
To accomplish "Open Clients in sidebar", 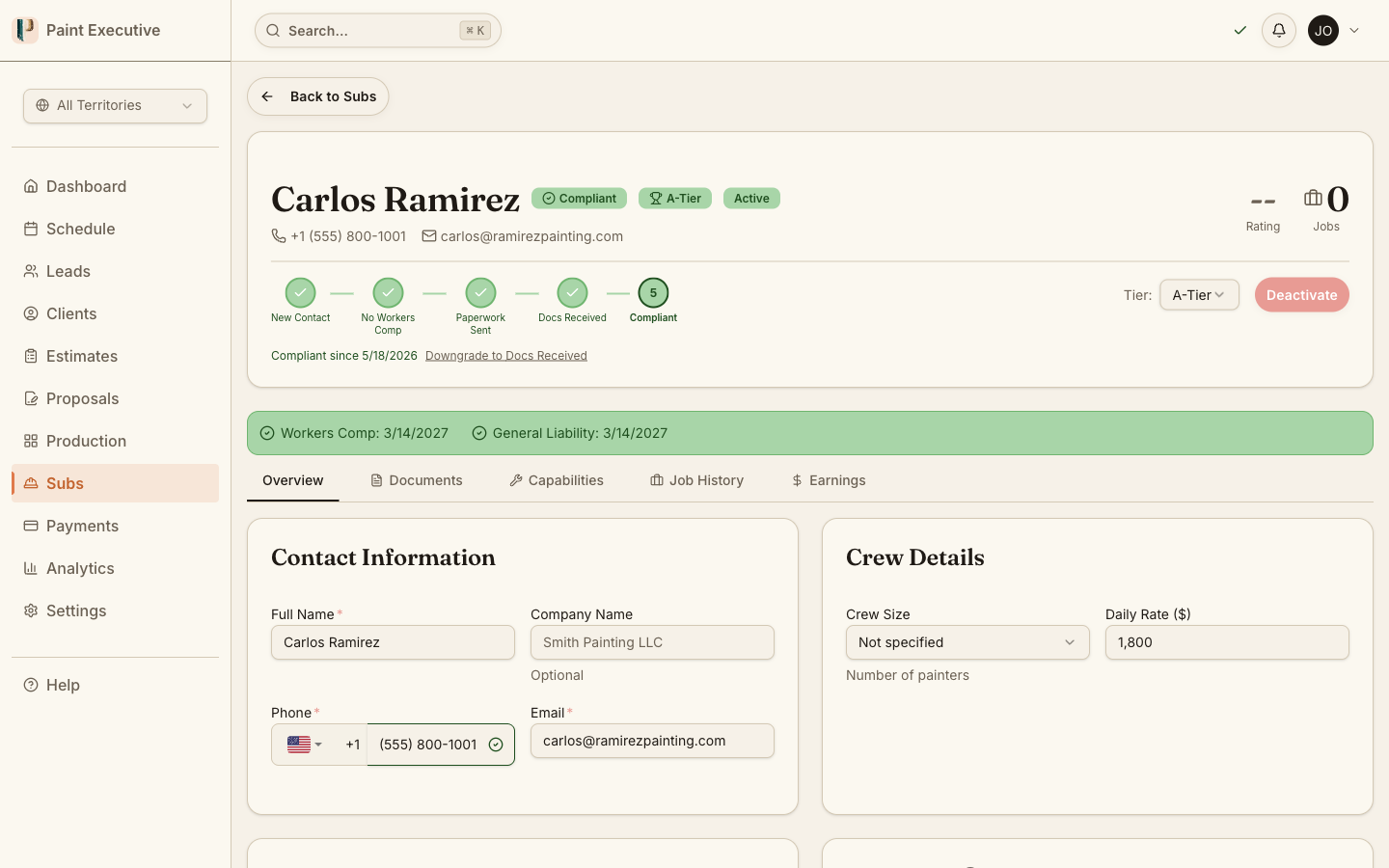I will (x=115, y=313).
